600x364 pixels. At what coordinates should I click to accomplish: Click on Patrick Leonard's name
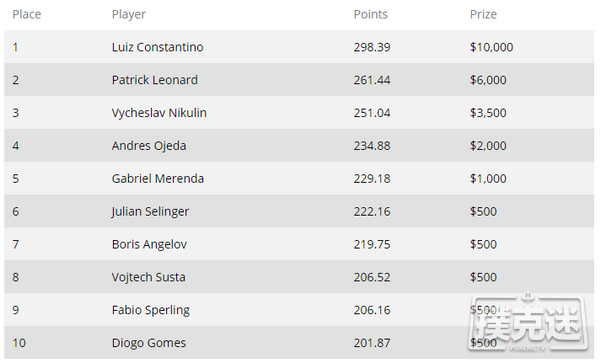[155, 80]
